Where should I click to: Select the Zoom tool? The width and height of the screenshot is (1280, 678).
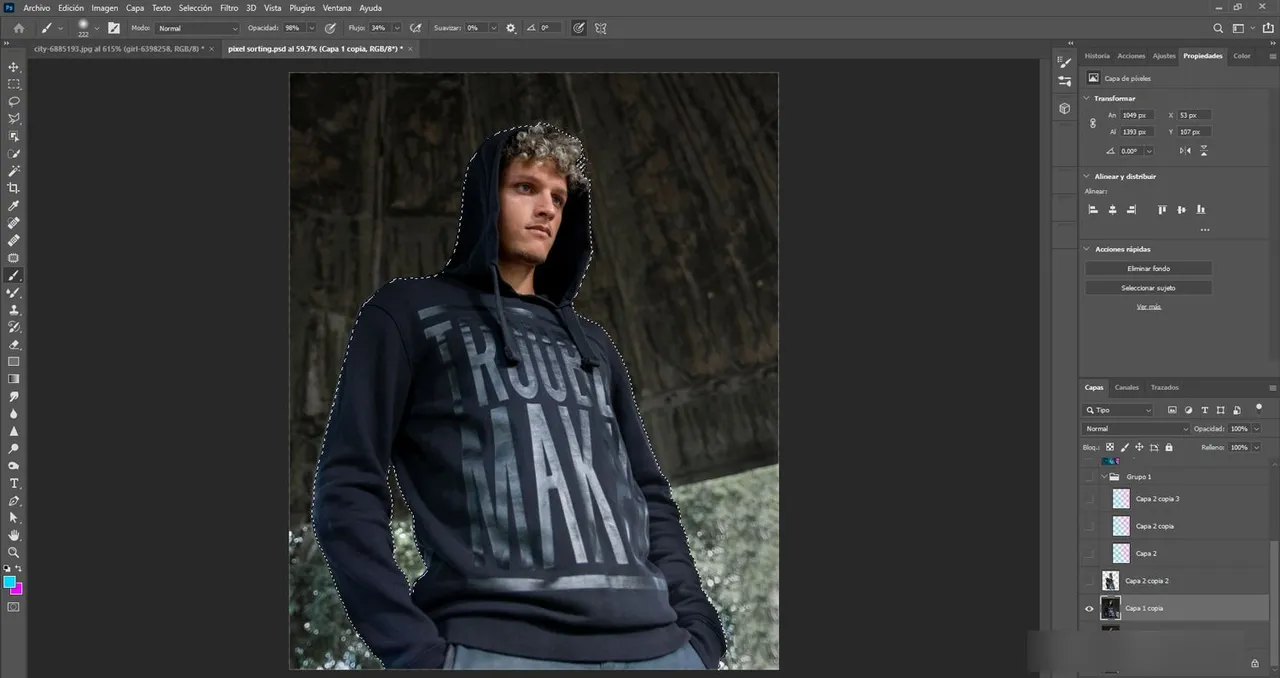click(14, 552)
